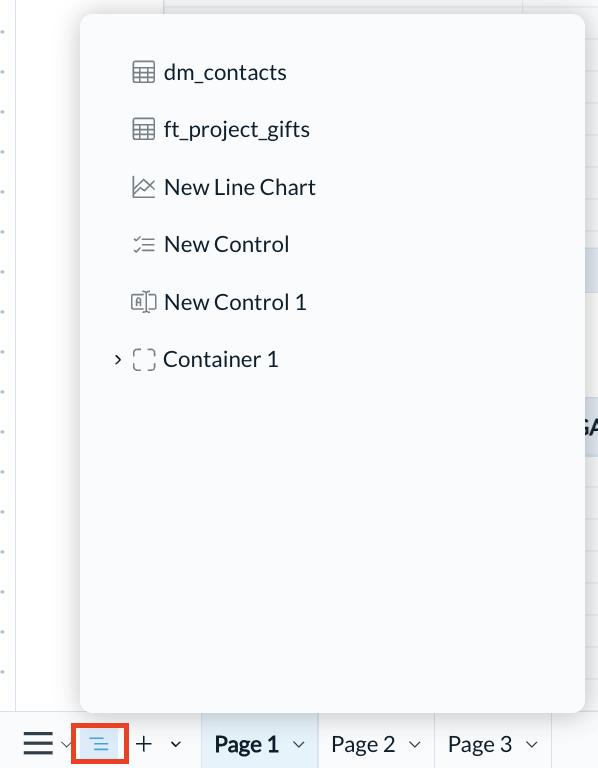Open the Page 1 tab dropdown chevron
Viewport: 598px width, 768px height.
(298, 745)
